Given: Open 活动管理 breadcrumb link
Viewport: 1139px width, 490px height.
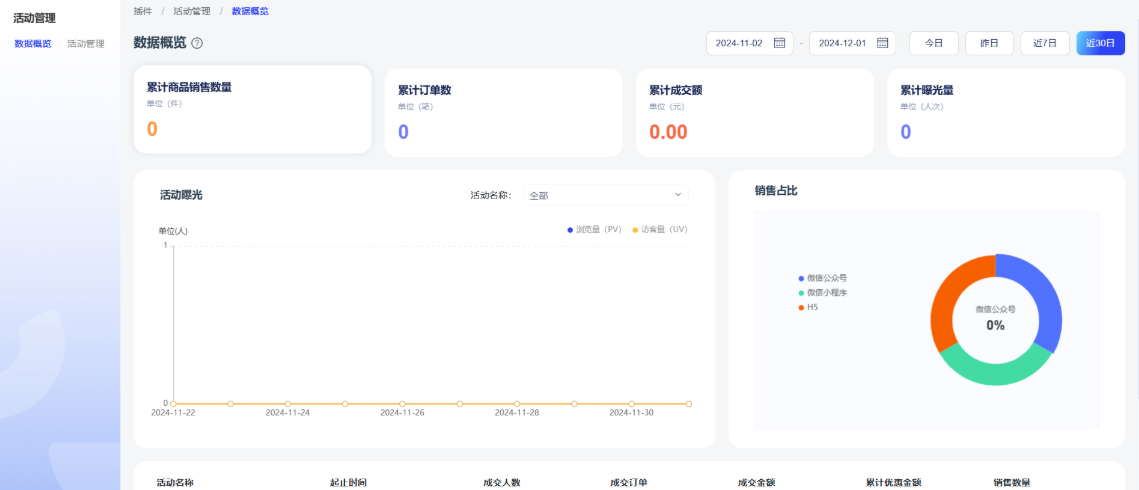Looking at the screenshot, I should (191, 11).
